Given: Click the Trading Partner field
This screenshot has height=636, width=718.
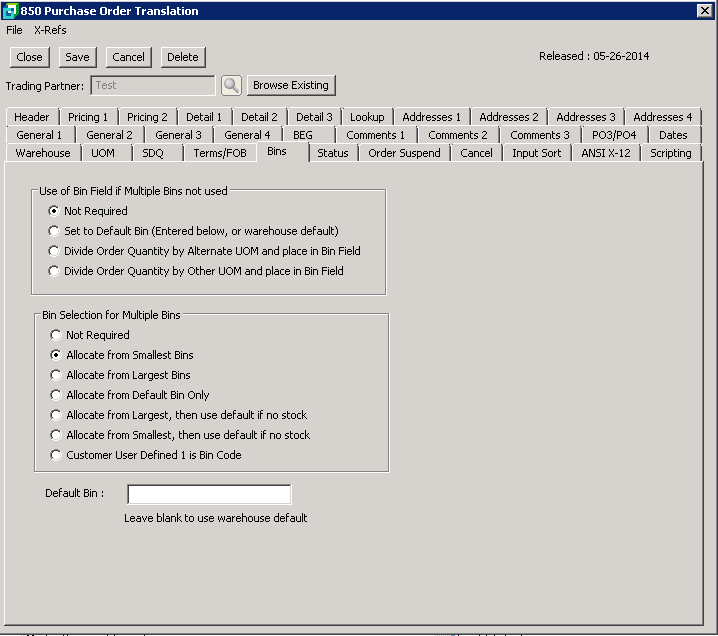Looking at the screenshot, I should click(x=152, y=86).
